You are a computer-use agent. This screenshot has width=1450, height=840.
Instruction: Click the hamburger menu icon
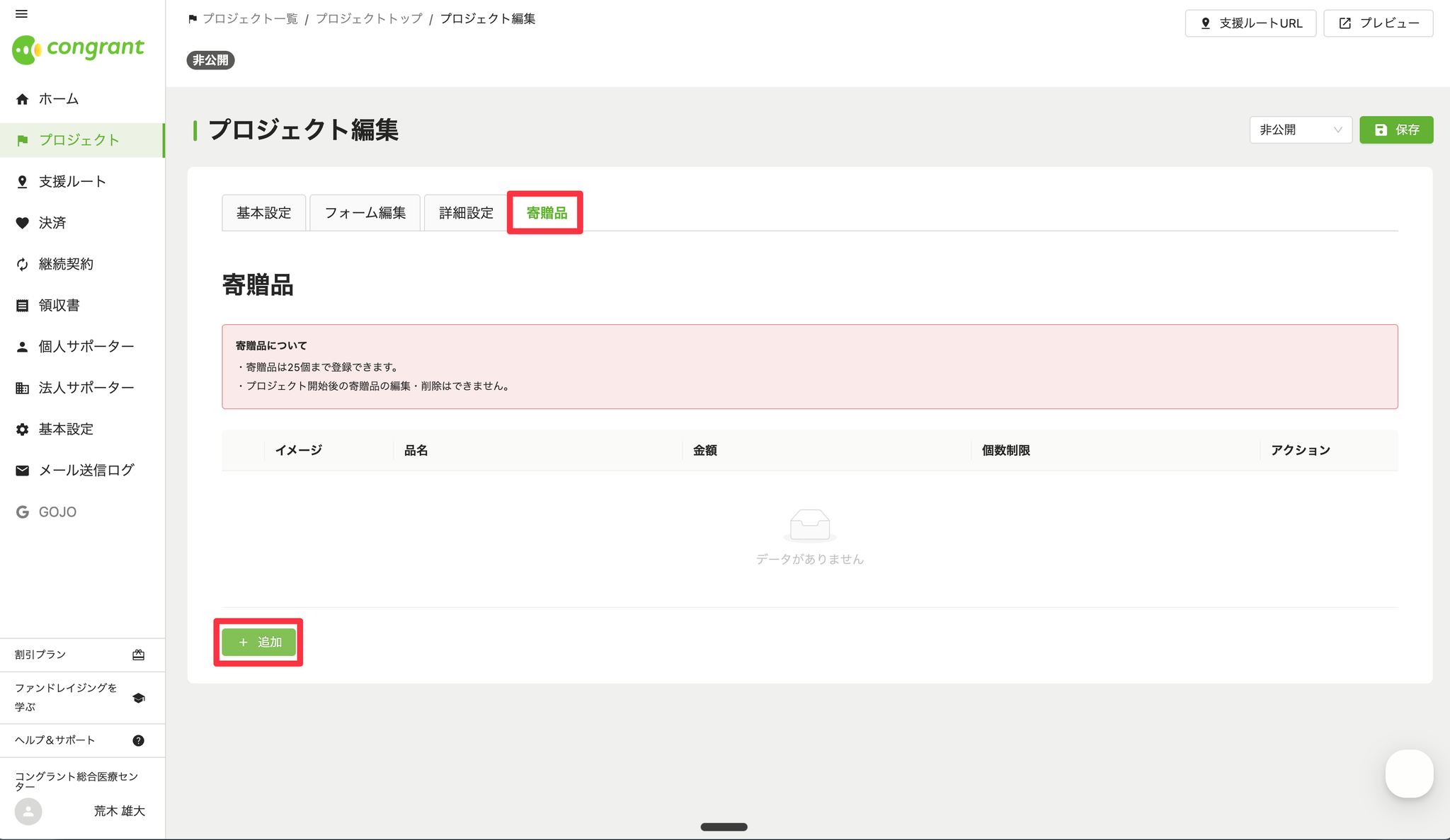pos(21,14)
